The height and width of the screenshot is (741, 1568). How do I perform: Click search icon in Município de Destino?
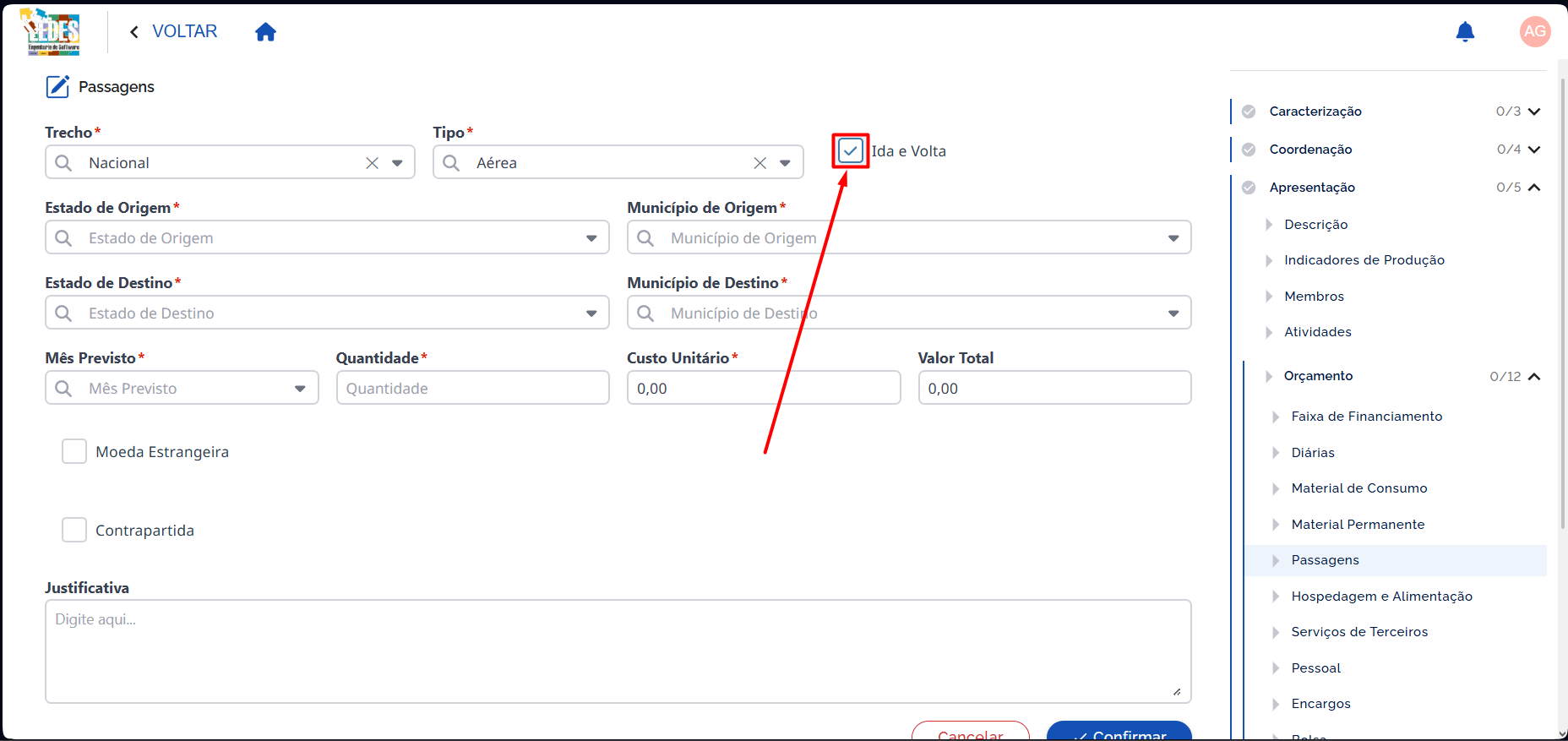(645, 313)
